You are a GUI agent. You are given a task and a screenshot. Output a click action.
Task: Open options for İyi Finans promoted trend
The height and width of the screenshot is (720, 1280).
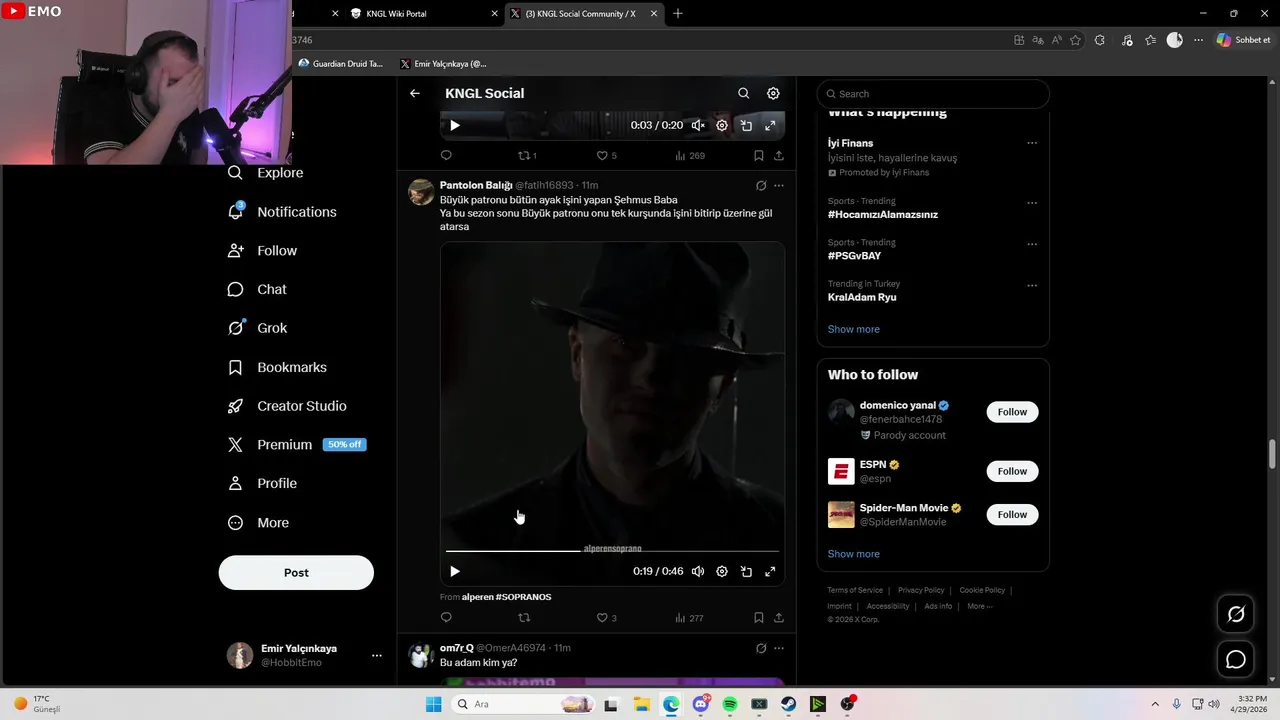click(1032, 143)
